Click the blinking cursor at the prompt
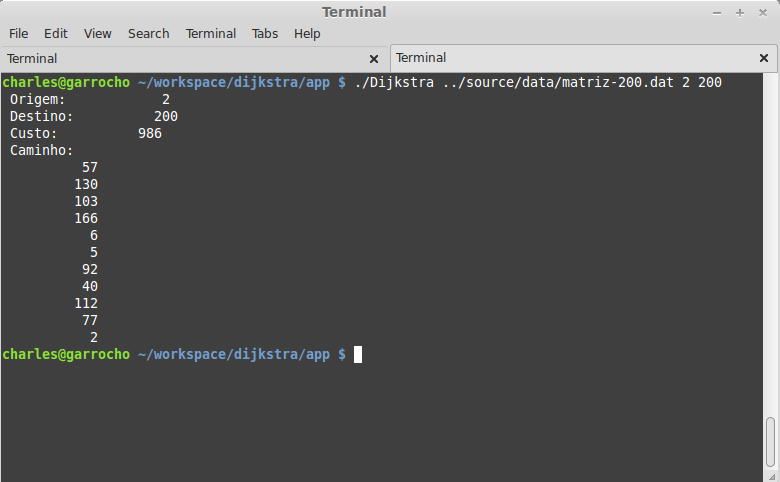The image size is (780, 482). (358, 355)
